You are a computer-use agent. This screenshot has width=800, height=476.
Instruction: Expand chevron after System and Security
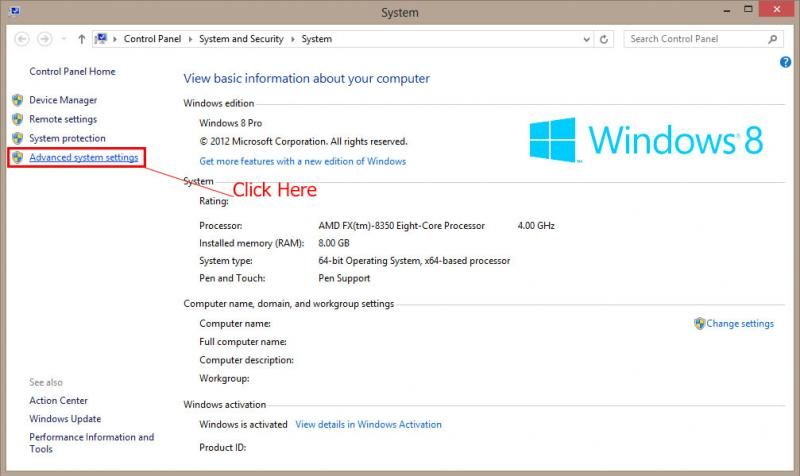click(x=293, y=39)
